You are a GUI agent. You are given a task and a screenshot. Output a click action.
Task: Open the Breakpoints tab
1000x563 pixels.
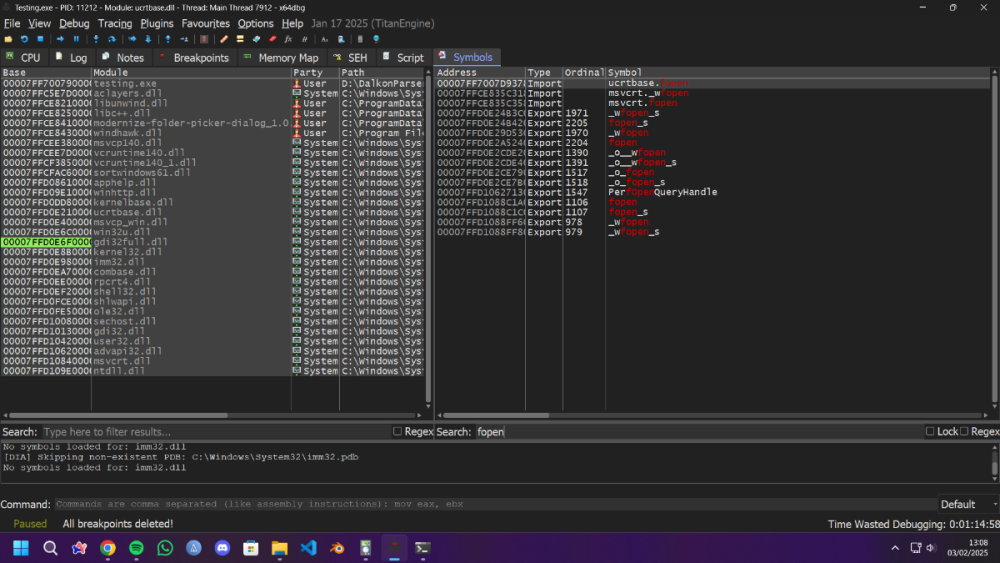193,58
